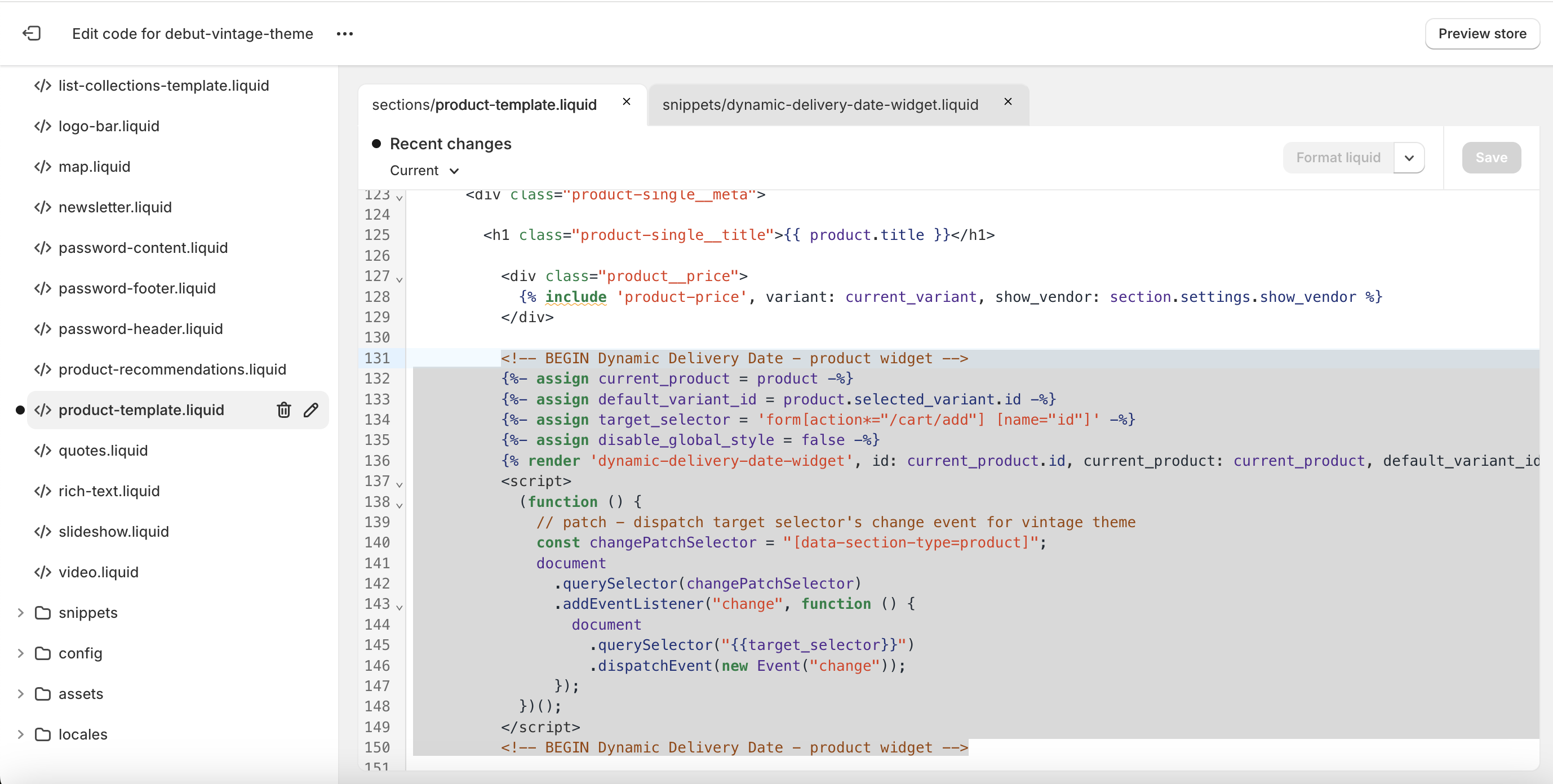Screen dimensions: 1553x784
Task: Click the Preview store button
Action: click(1482, 34)
